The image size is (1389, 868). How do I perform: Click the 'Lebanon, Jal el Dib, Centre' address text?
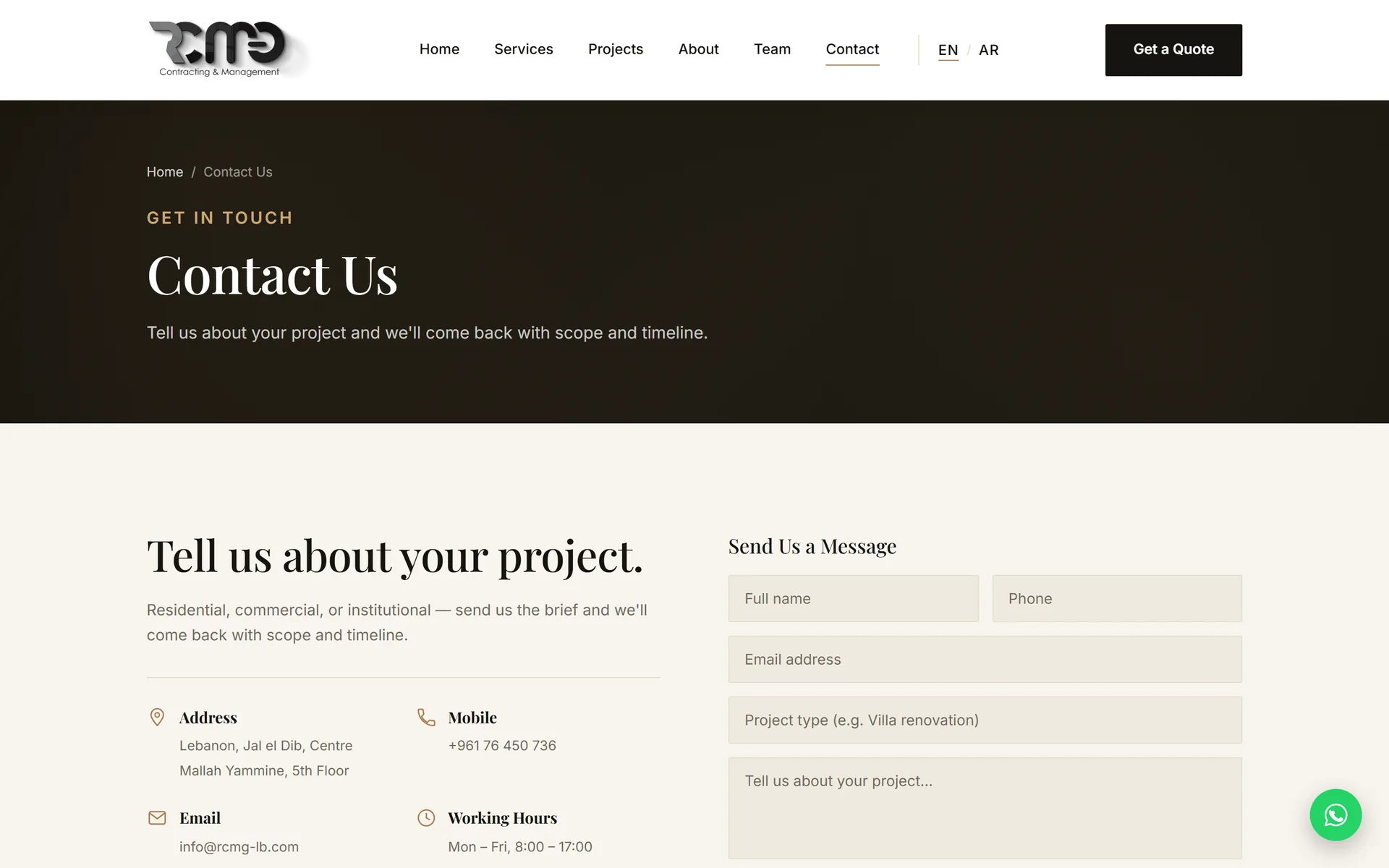[x=266, y=746]
